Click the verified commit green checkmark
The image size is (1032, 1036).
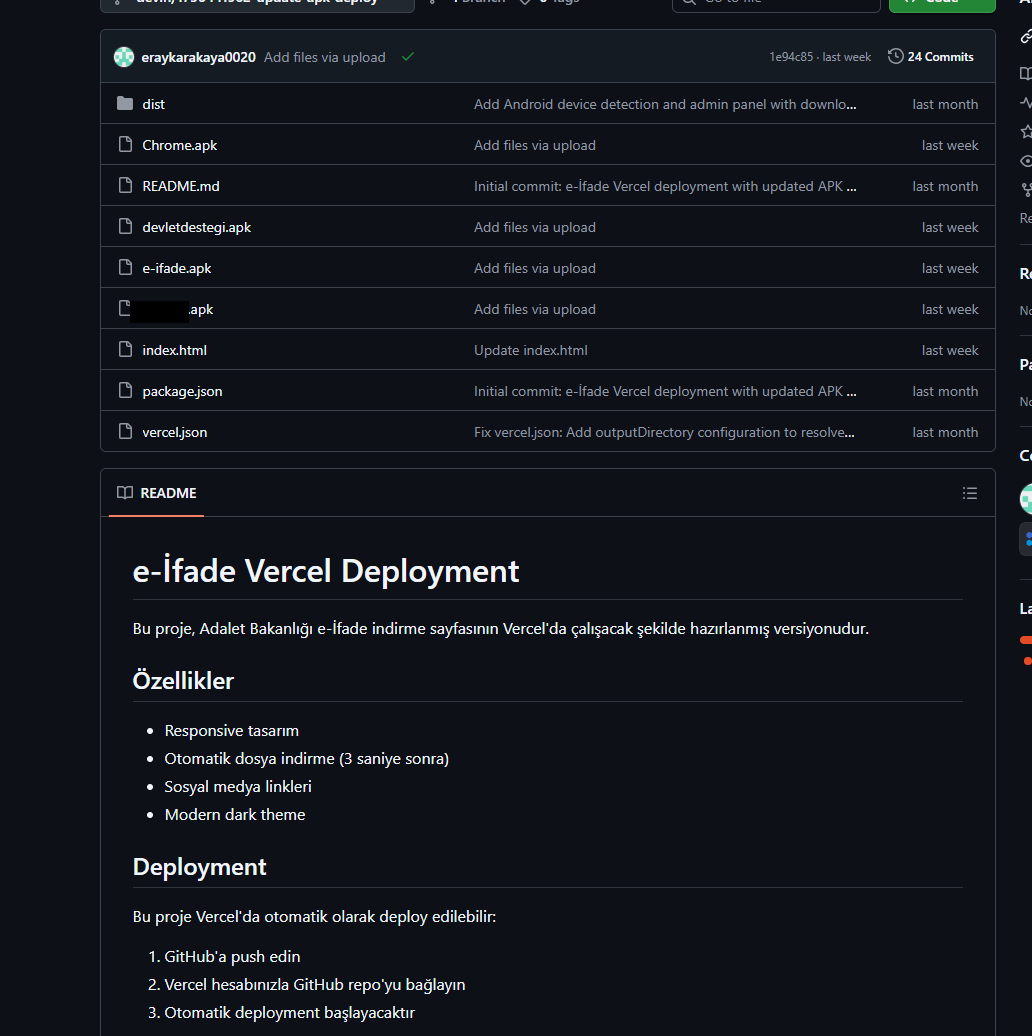pos(407,57)
